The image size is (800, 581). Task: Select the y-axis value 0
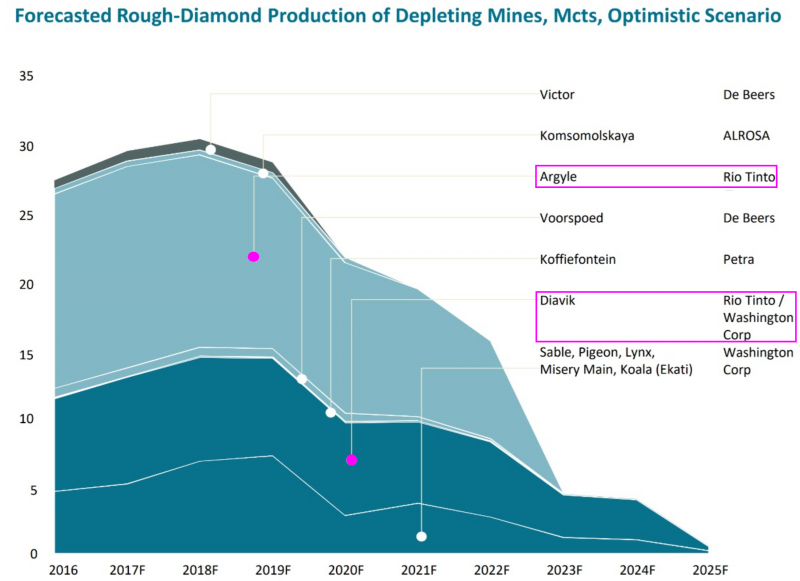[x=34, y=554]
